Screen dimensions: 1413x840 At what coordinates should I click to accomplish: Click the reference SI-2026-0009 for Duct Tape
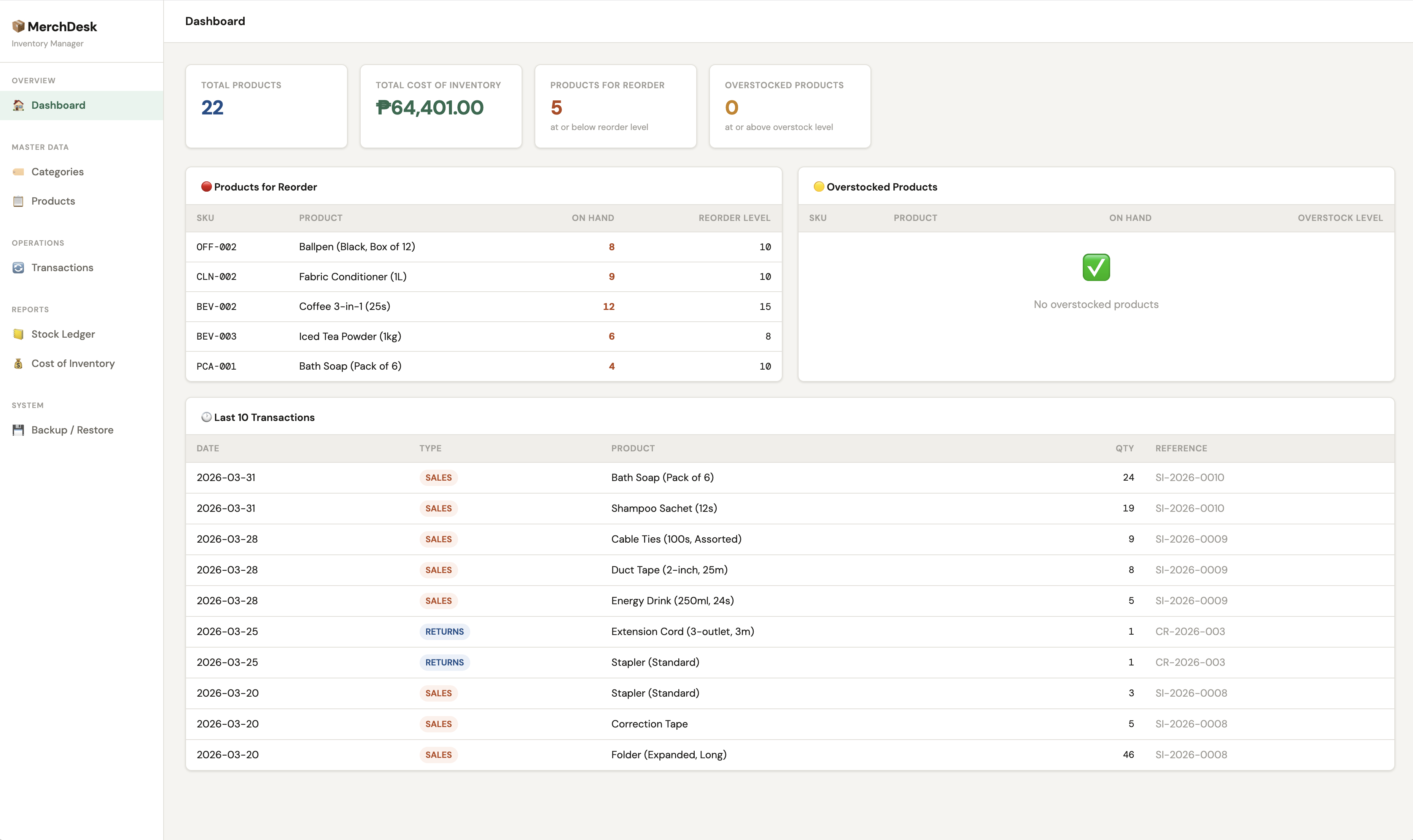(x=1191, y=570)
